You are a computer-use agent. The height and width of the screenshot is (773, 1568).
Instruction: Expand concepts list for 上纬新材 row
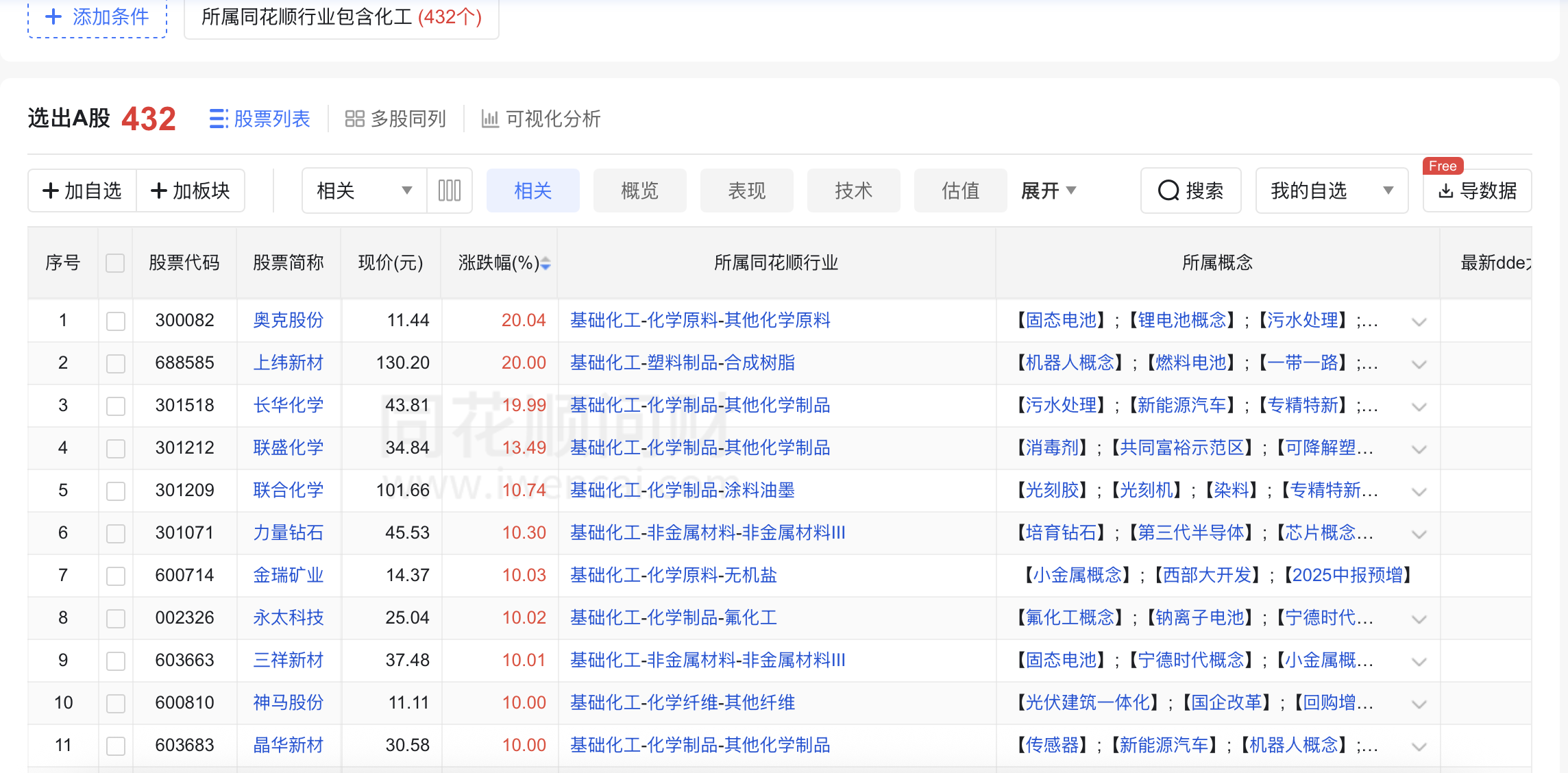(x=1419, y=364)
